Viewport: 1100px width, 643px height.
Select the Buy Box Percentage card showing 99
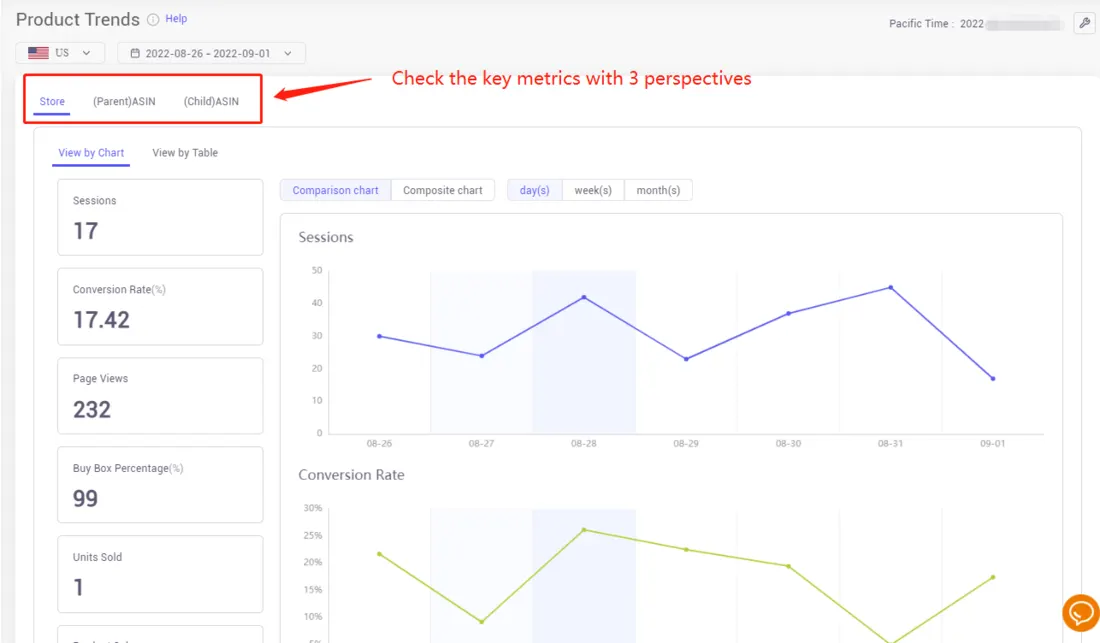coord(160,485)
